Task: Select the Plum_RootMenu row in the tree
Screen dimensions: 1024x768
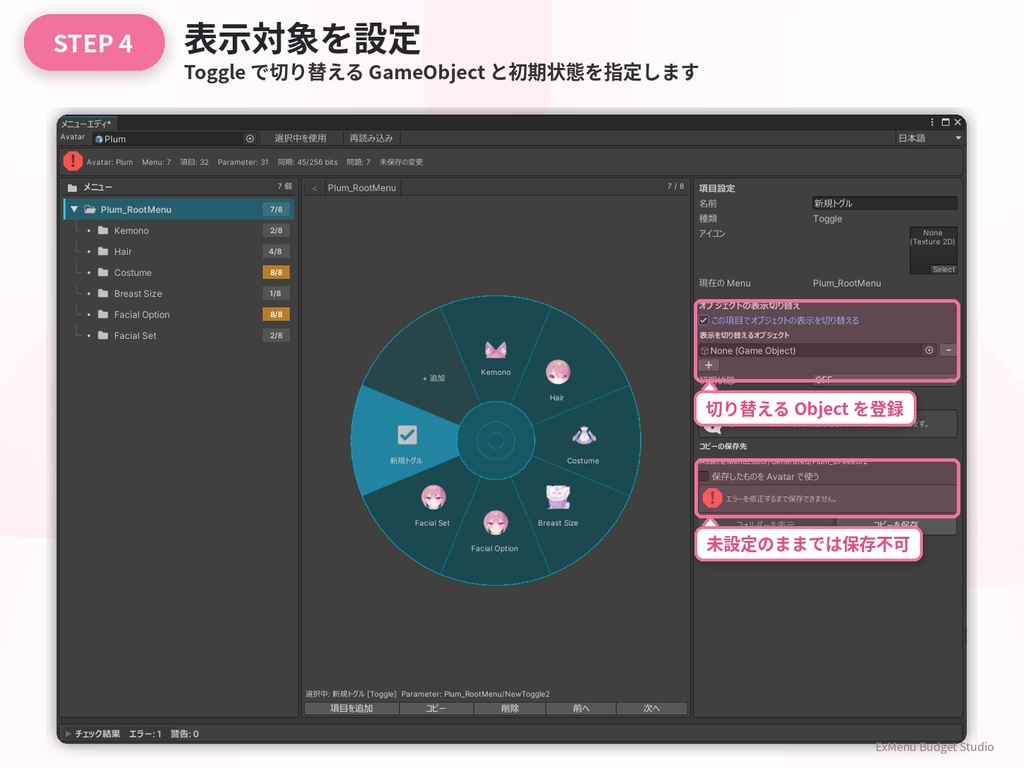Action: pyautogui.click(x=179, y=210)
